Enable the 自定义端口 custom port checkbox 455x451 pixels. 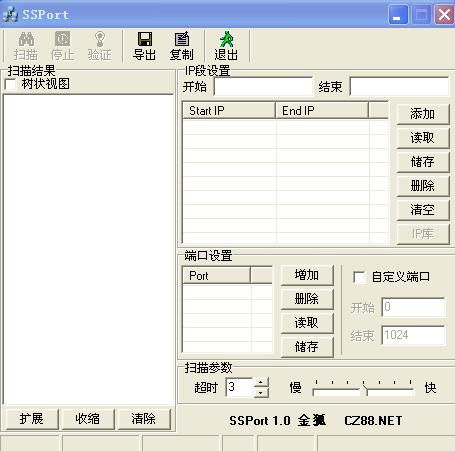[359, 277]
